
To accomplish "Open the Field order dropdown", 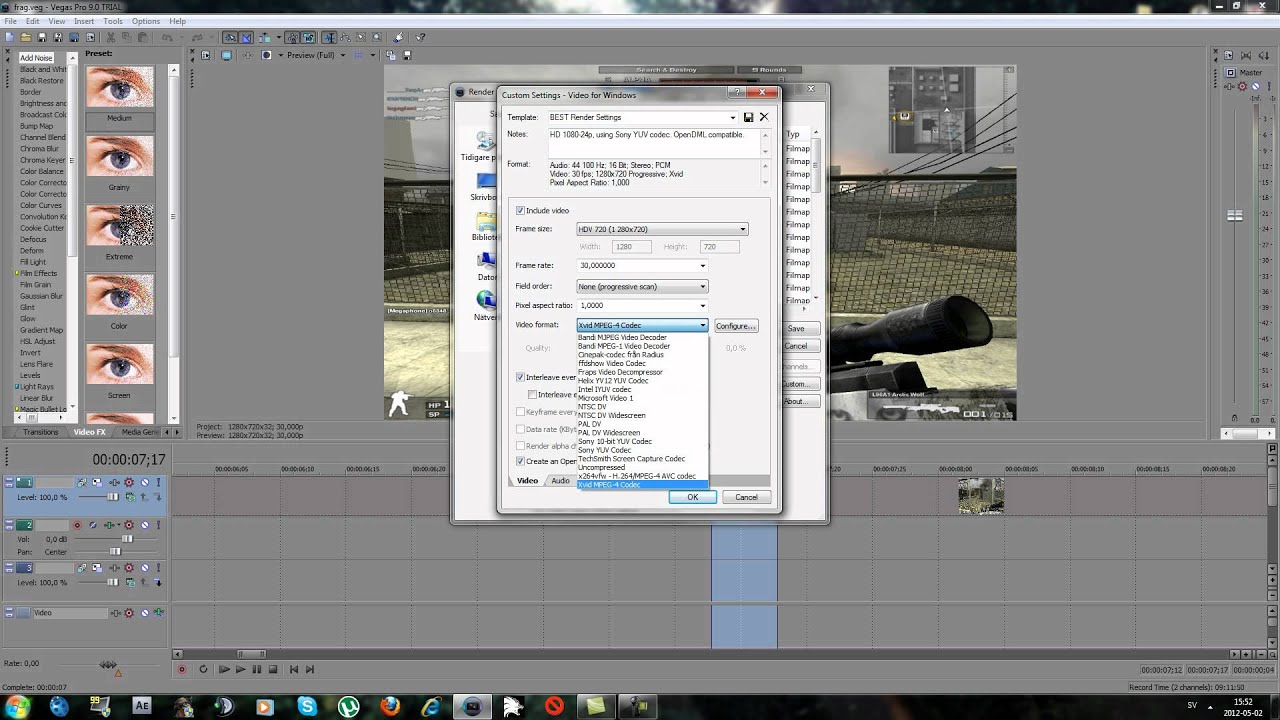I will point(703,286).
